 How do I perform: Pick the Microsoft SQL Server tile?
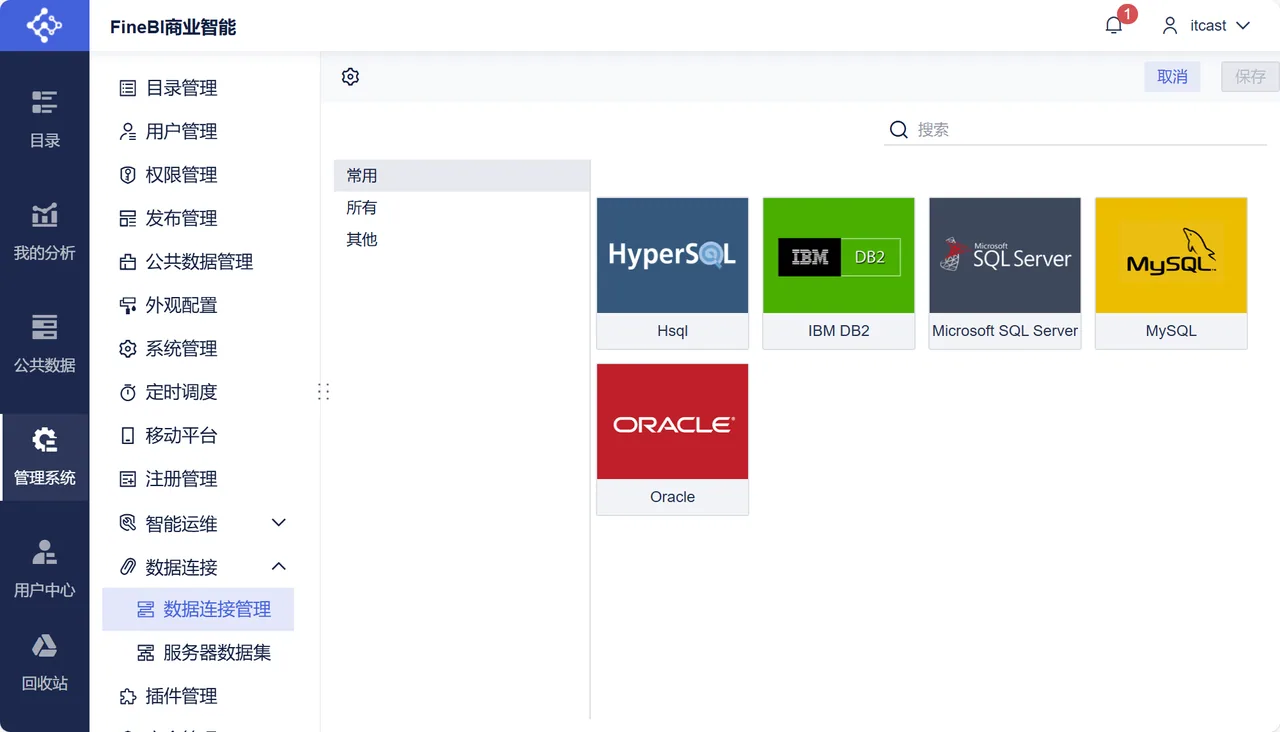point(1005,273)
